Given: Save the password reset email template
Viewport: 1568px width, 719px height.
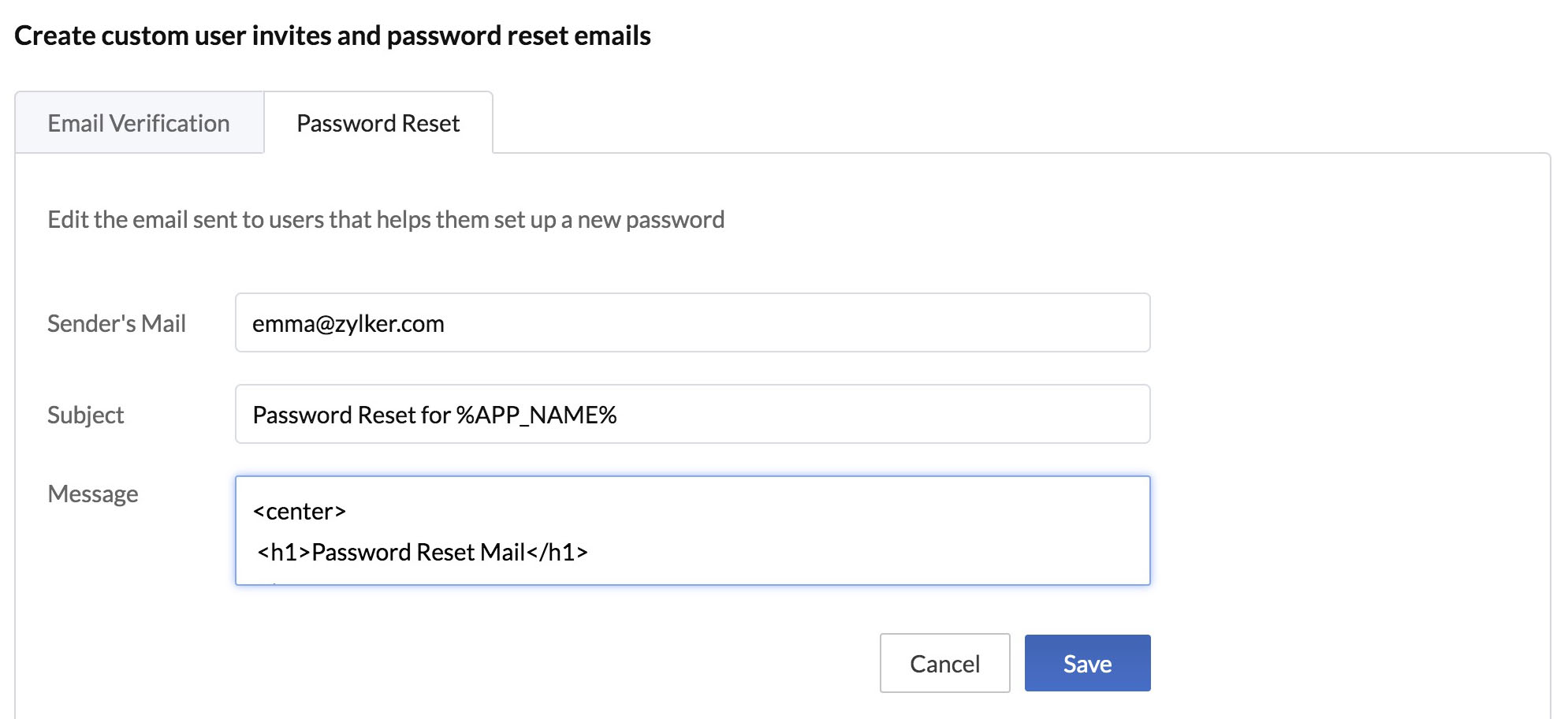Looking at the screenshot, I should point(1086,663).
